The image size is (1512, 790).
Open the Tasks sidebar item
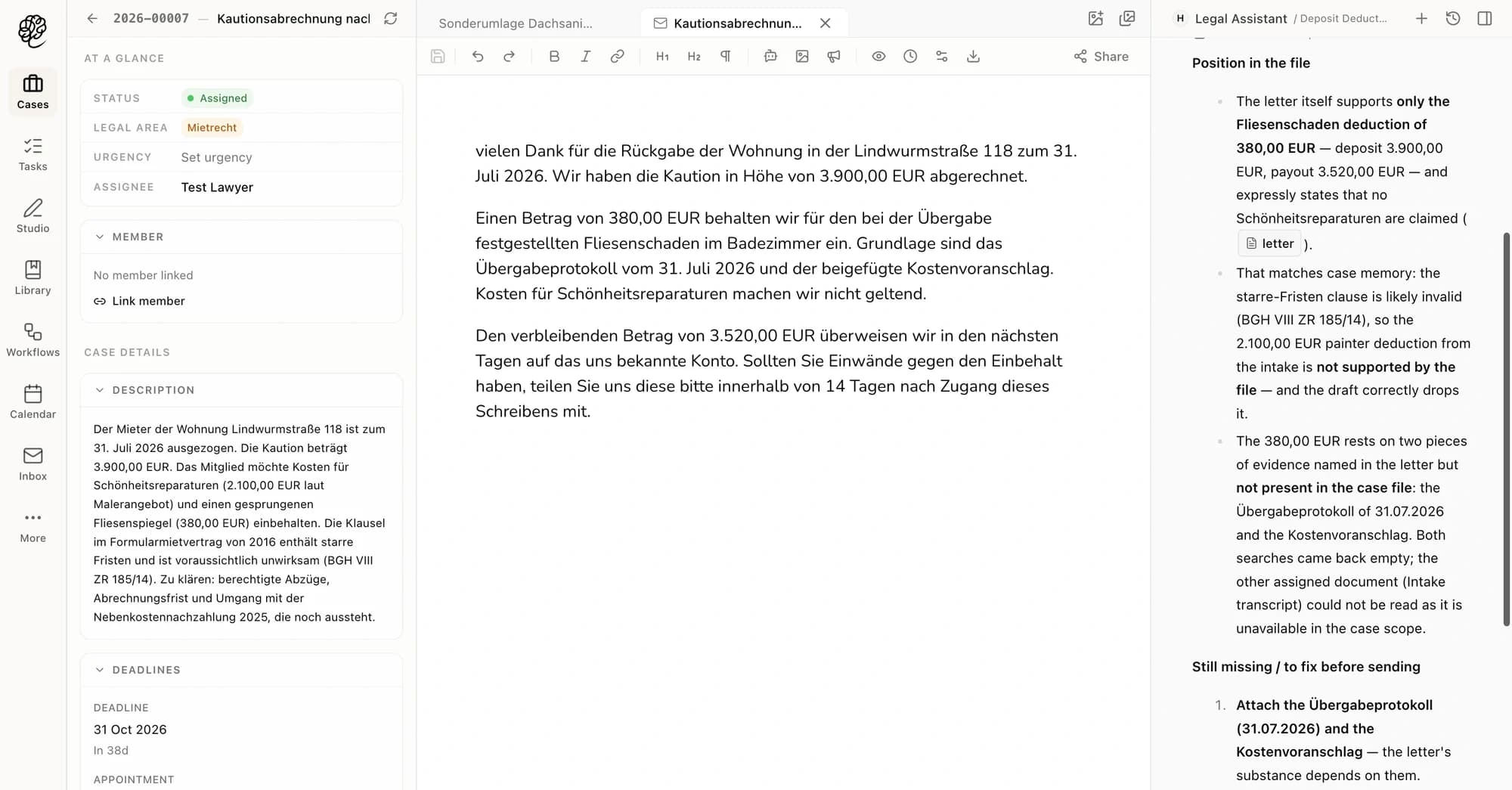[x=33, y=153]
